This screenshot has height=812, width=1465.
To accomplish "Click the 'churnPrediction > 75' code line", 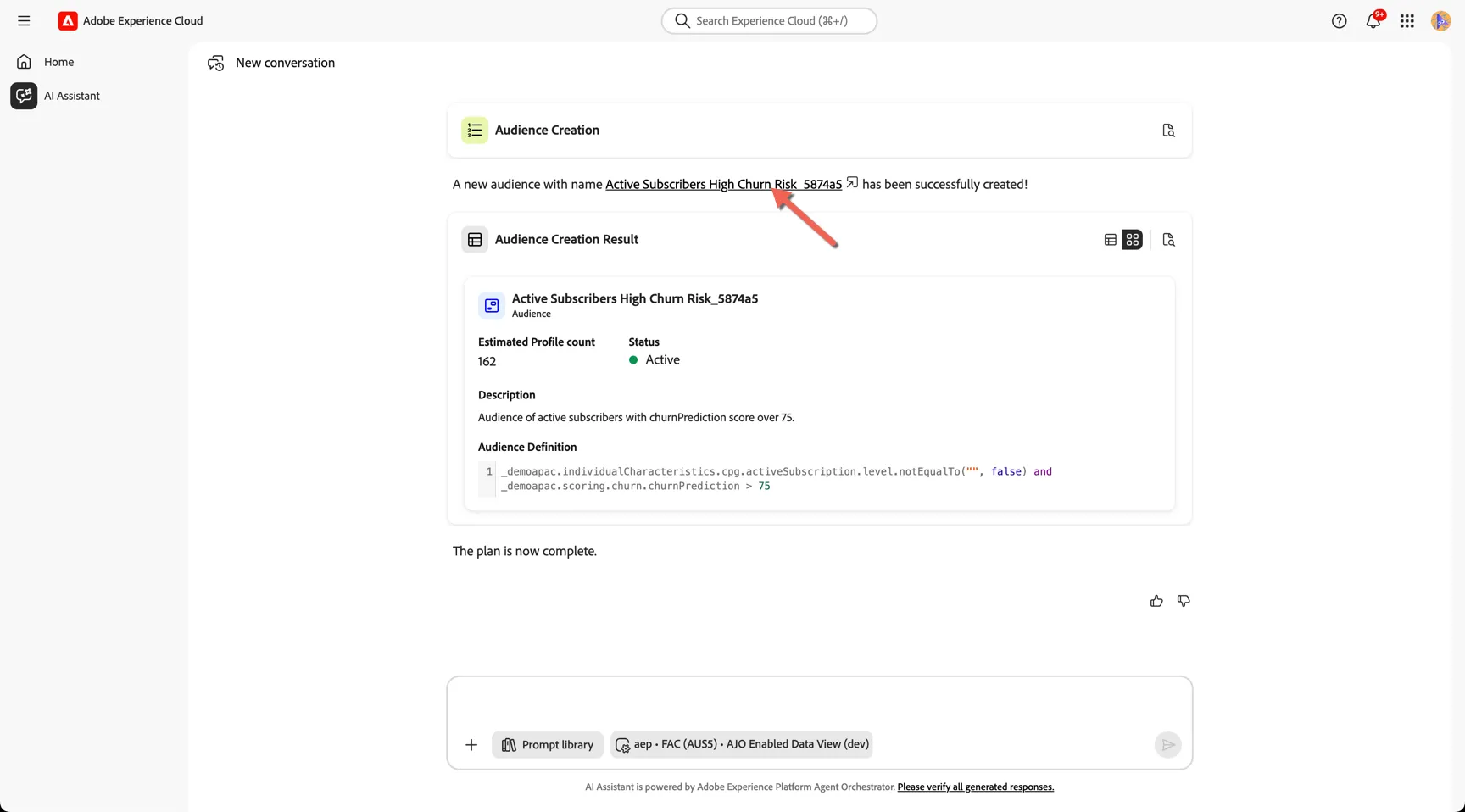I will point(636,487).
